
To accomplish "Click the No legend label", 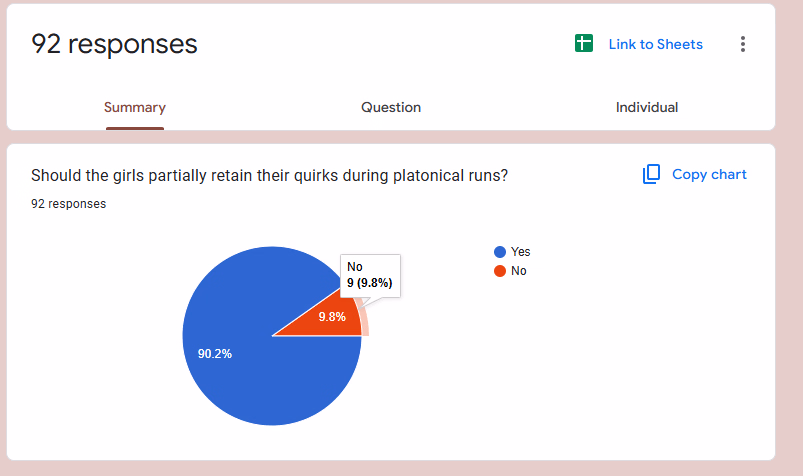I will coord(518,271).
